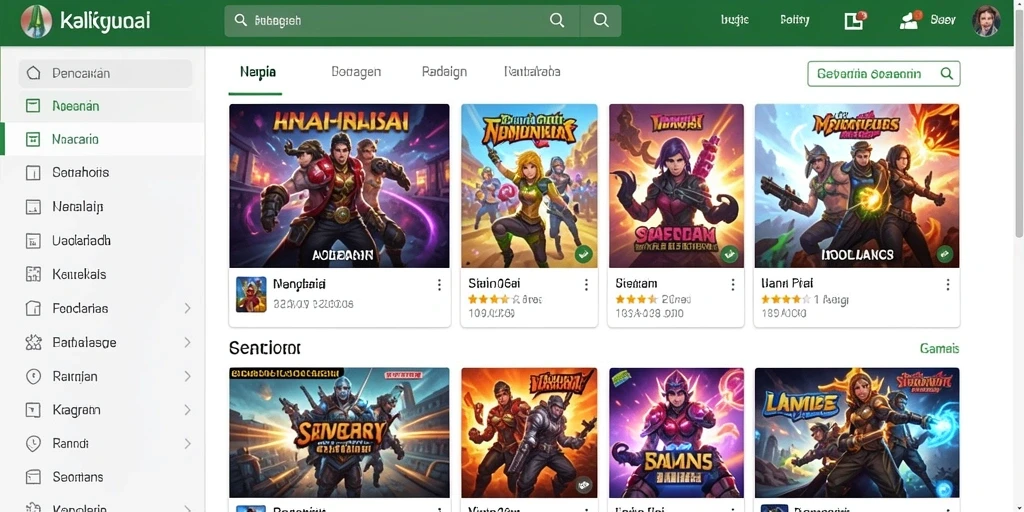
Task: Click the home icon beside Dencarán
Action: click(33, 73)
